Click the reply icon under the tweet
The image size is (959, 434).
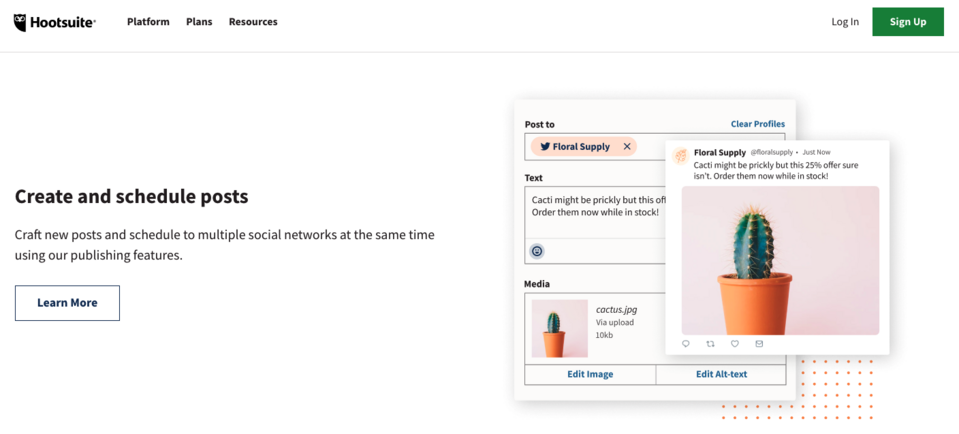tap(686, 344)
